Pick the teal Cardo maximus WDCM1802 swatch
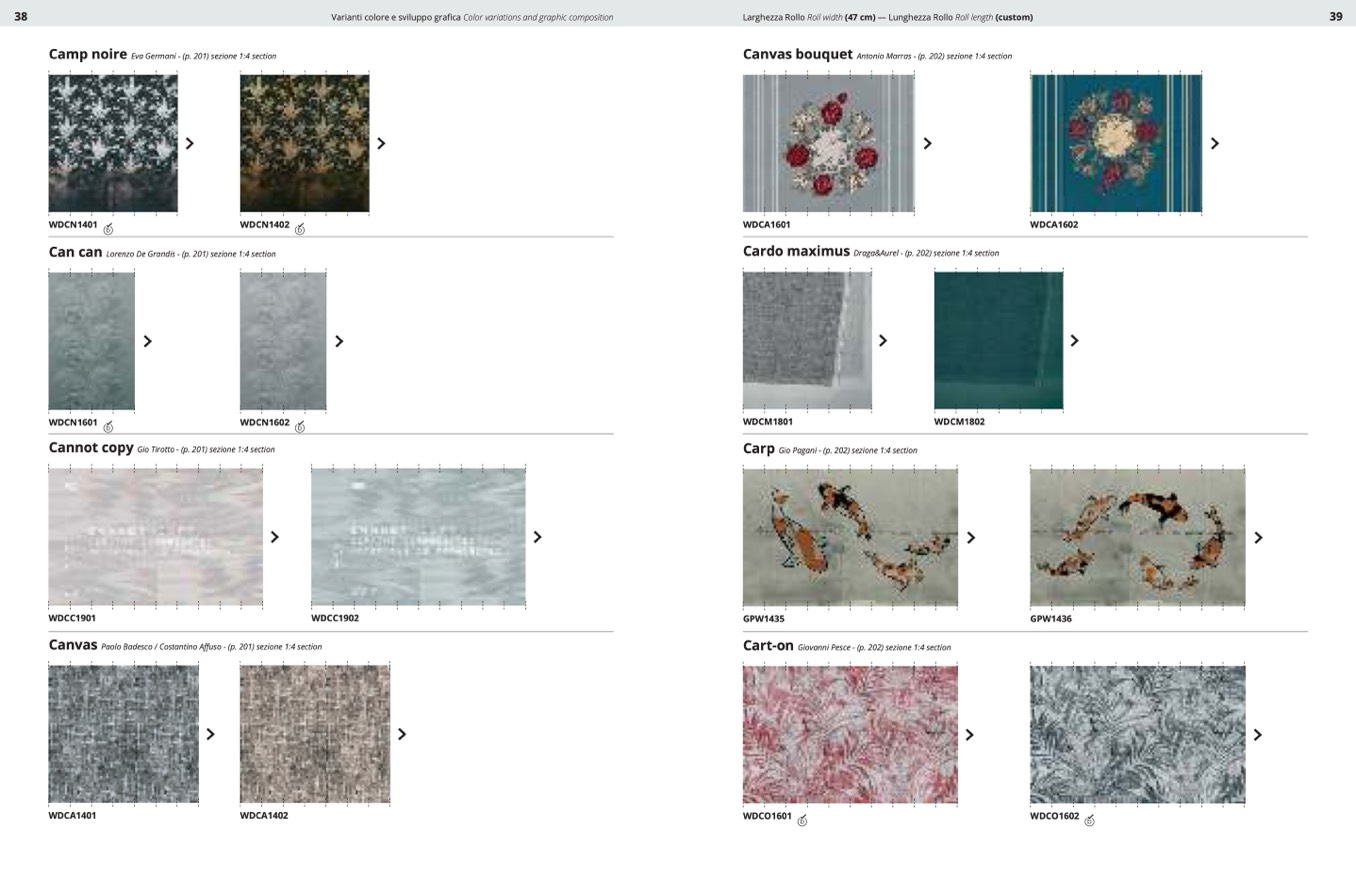 (x=998, y=341)
